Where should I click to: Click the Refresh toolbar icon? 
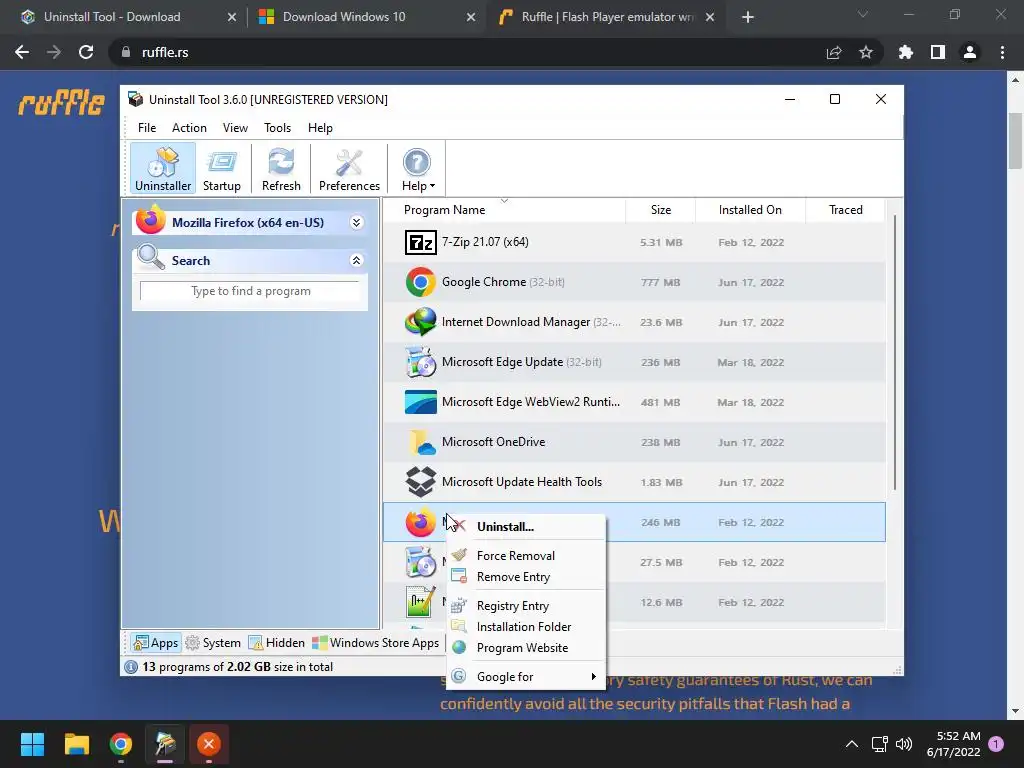tap(281, 168)
